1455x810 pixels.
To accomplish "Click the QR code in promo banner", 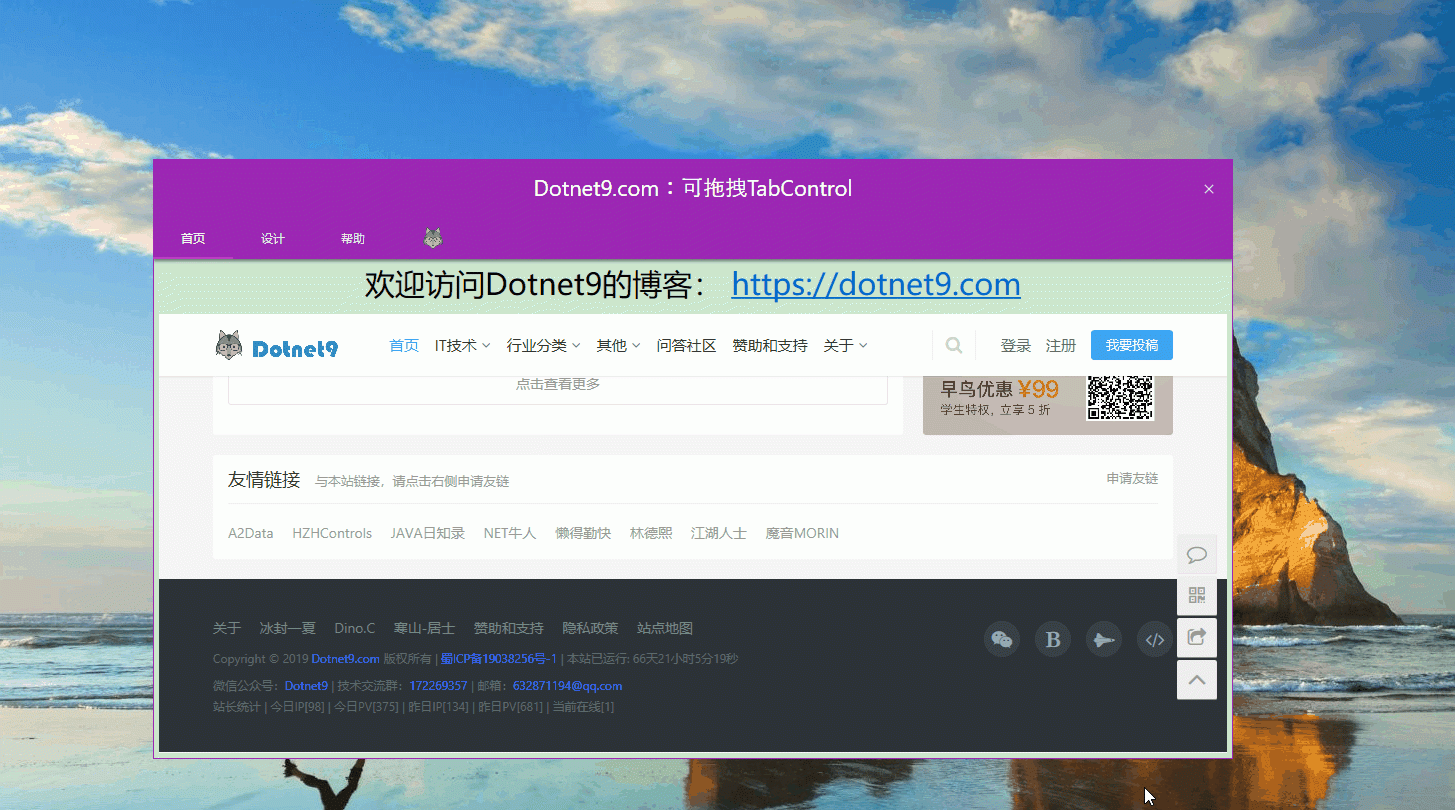I will [x=1120, y=397].
